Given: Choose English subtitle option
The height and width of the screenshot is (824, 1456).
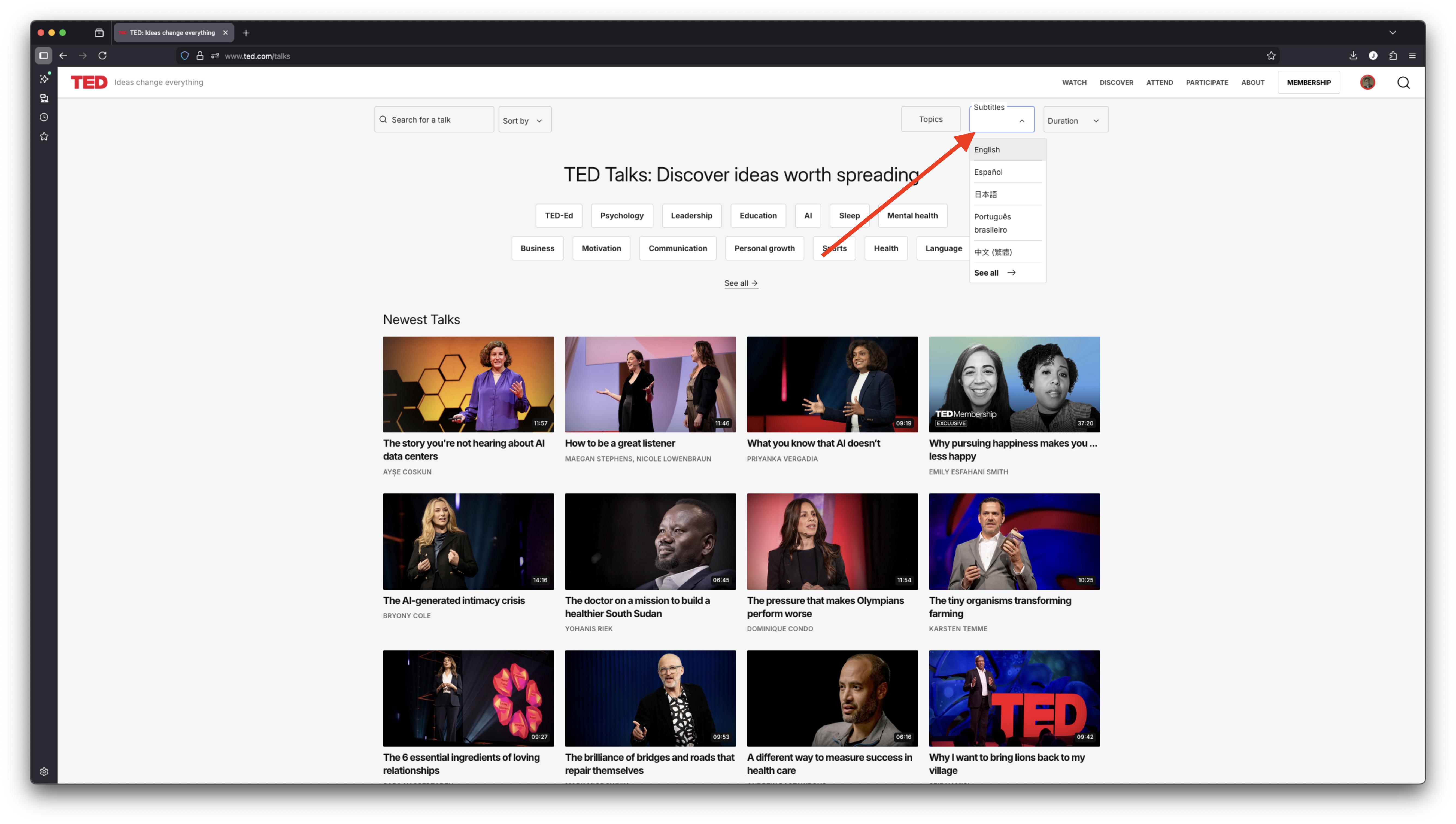Looking at the screenshot, I should 987,150.
